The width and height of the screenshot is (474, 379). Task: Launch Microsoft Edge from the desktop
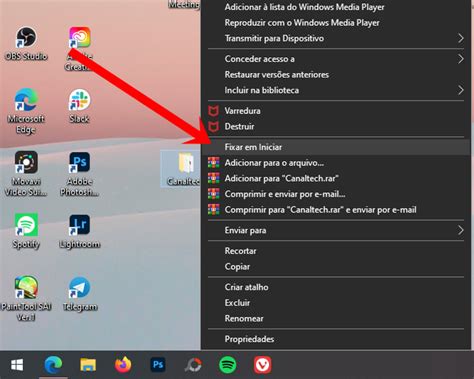(26, 111)
